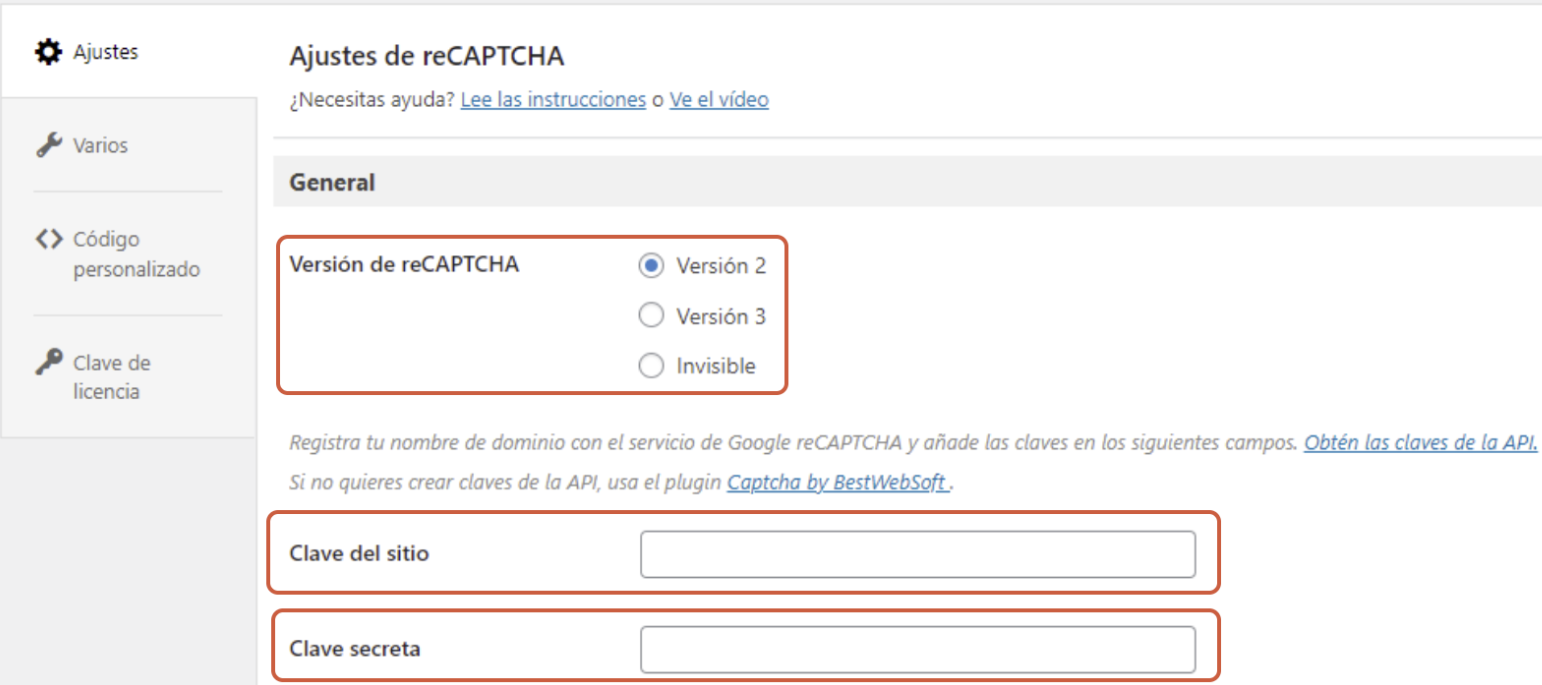
Task: Click the code brackets icon
Action: coord(47,239)
